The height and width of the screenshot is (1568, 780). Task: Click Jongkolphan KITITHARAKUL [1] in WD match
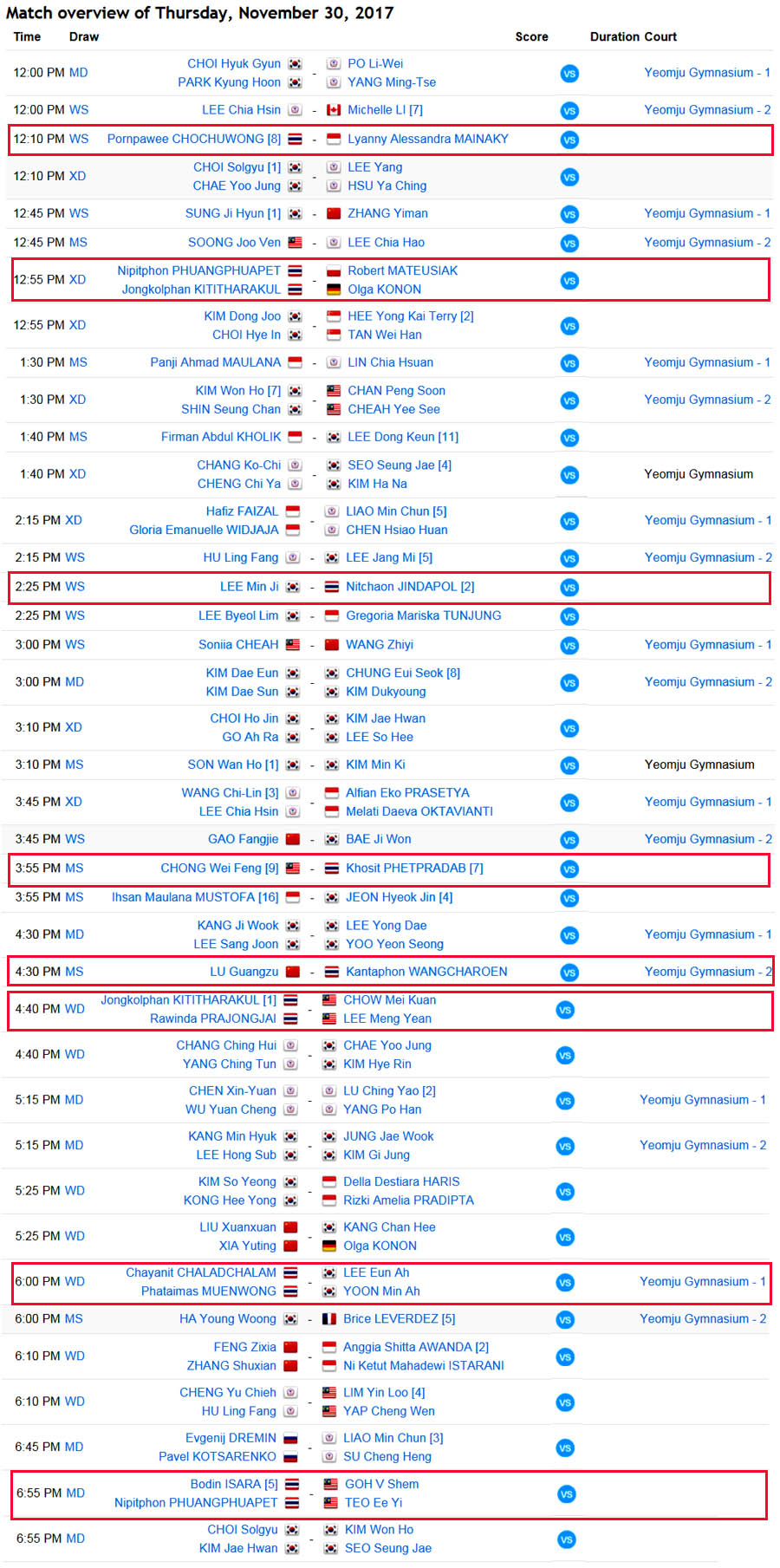coord(189,1000)
